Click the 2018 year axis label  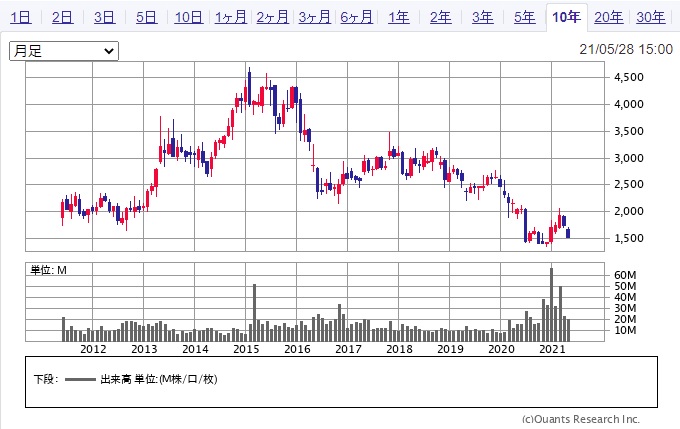[399, 349]
